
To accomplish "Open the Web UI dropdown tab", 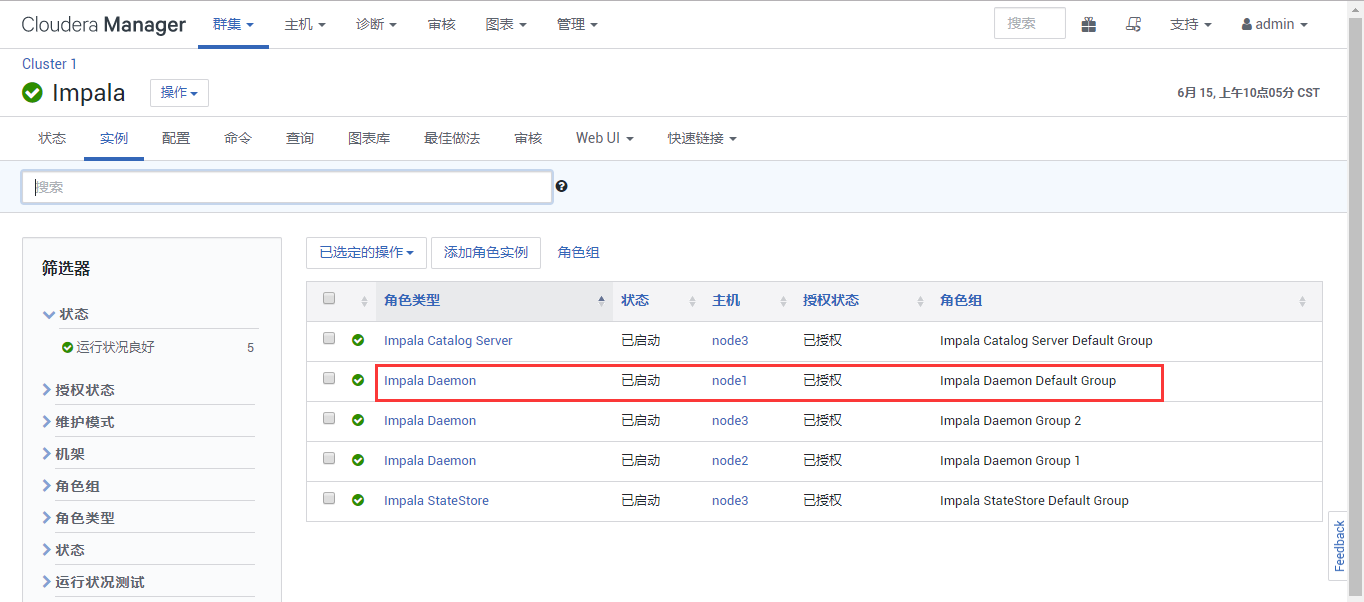I will [605, 138].
